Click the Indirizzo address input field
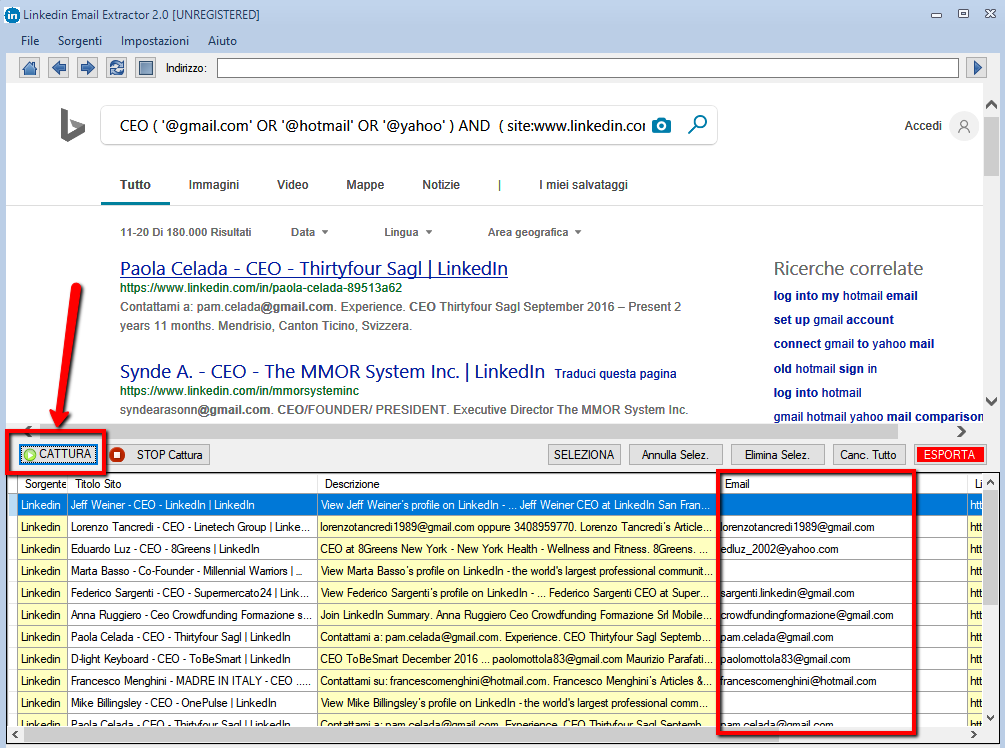This screenshot has width=1005, height=748. pyautogui.click(x=588, y=68)
